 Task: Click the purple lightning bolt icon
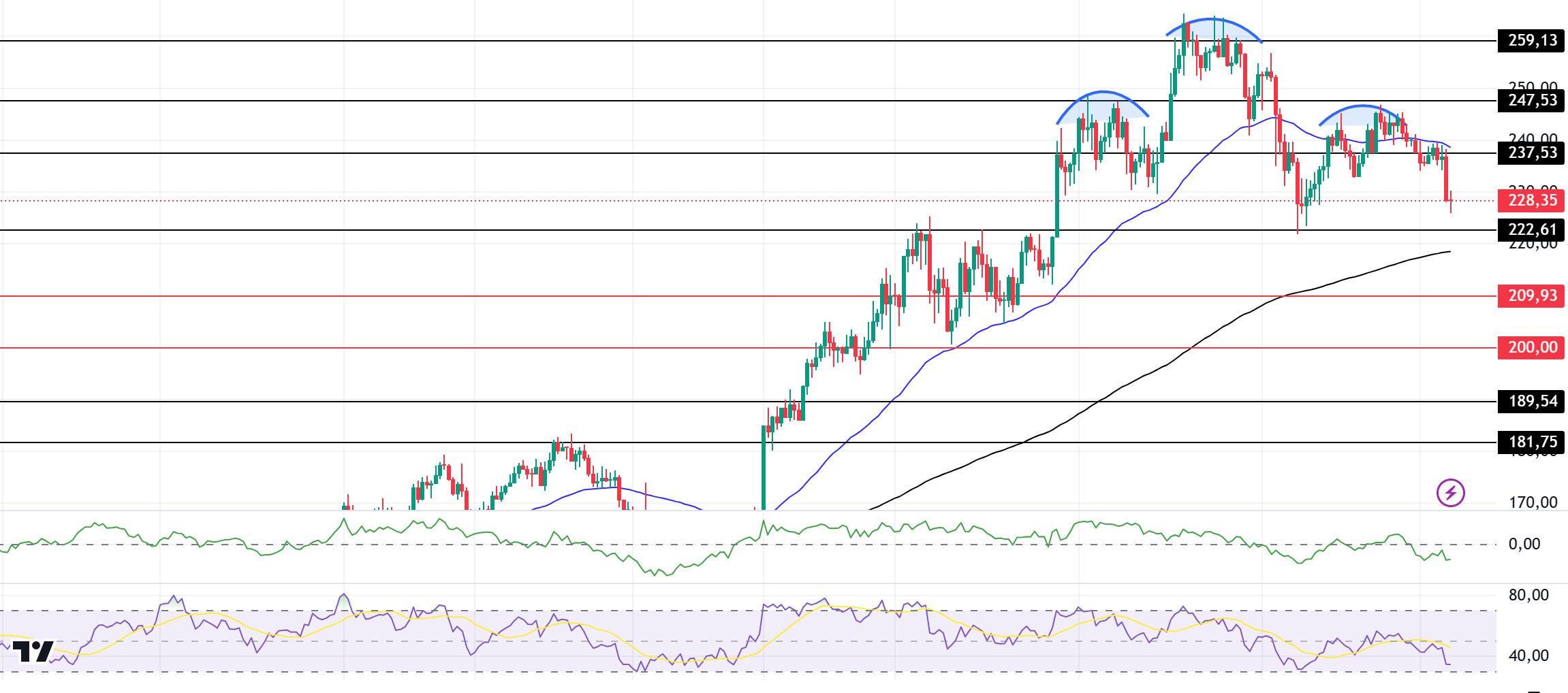(x=1451, y=493)
